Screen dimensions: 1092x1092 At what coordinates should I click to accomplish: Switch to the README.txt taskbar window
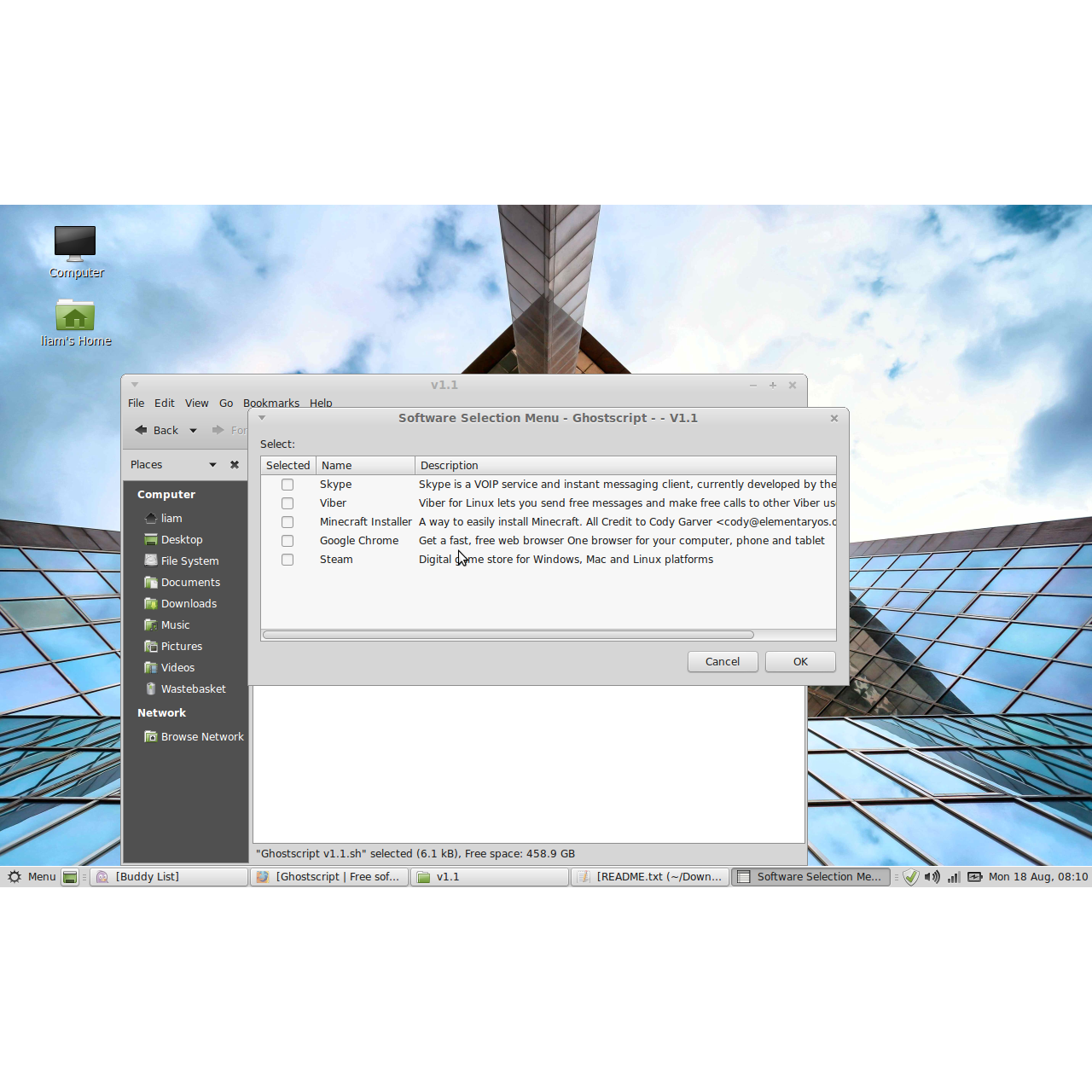pos(650,876)
